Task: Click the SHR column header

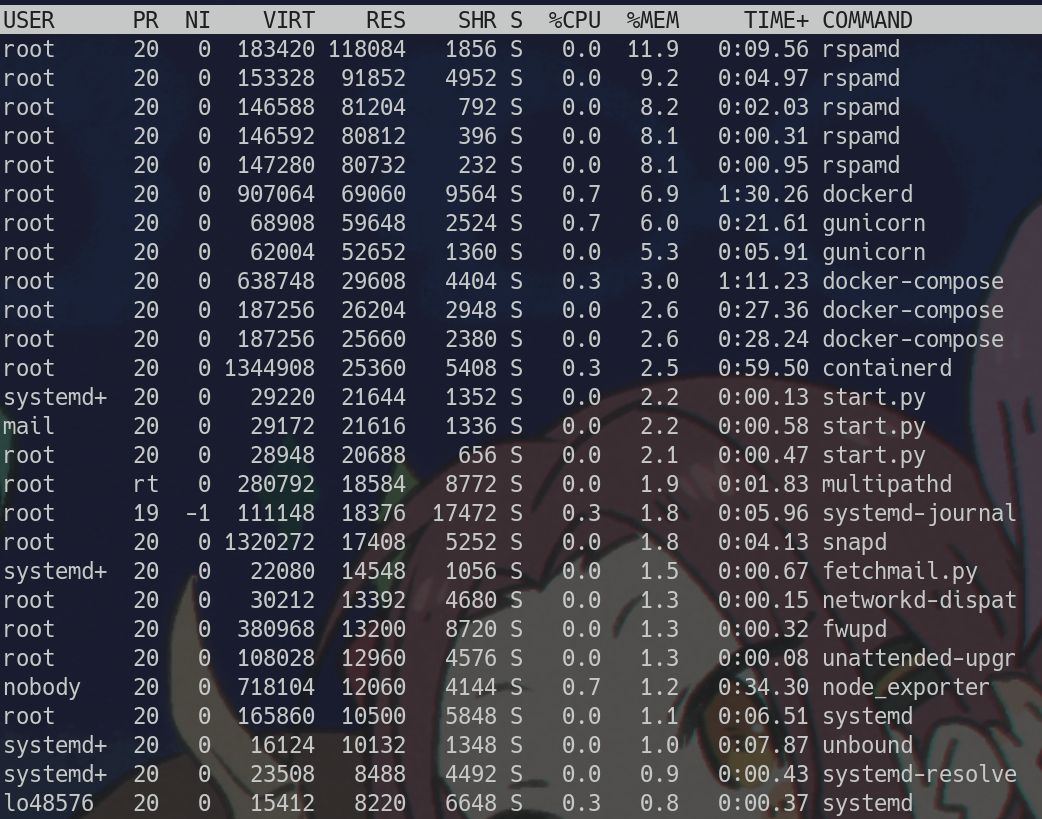Action: pos(477,21)
